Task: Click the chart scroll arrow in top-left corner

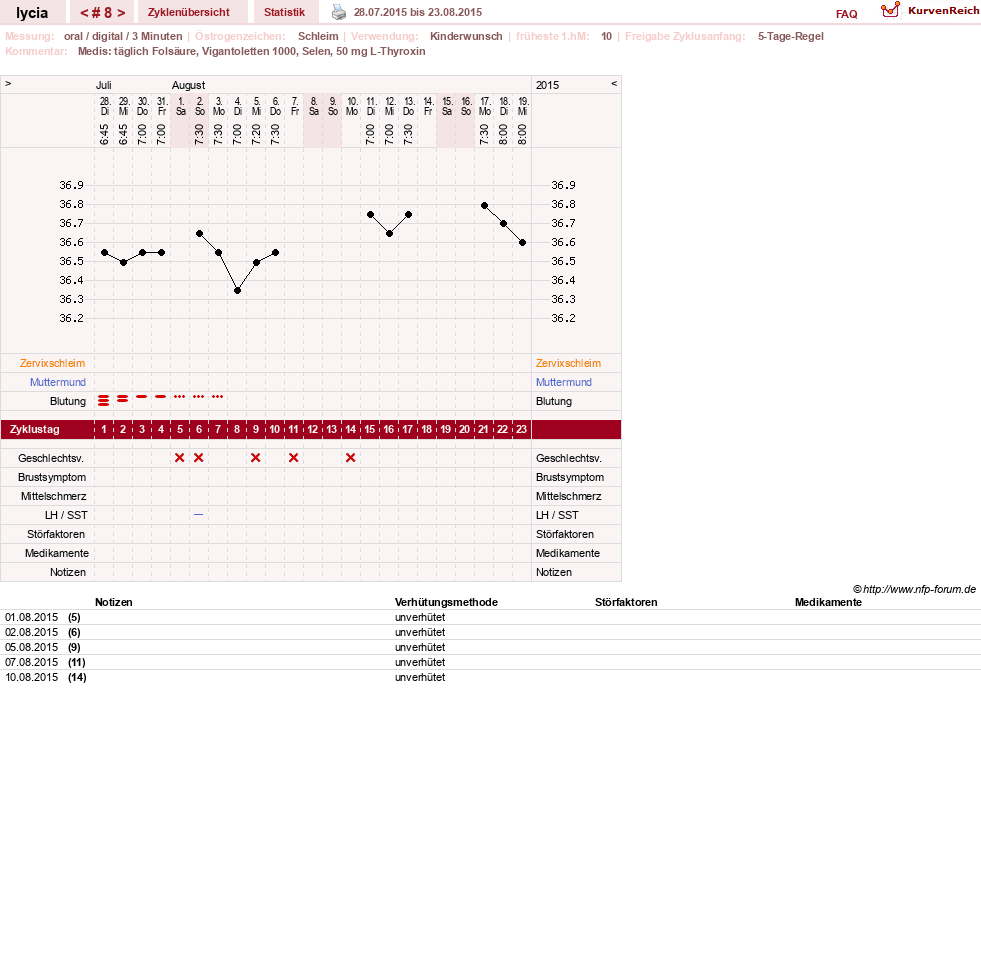Action: 8,83
